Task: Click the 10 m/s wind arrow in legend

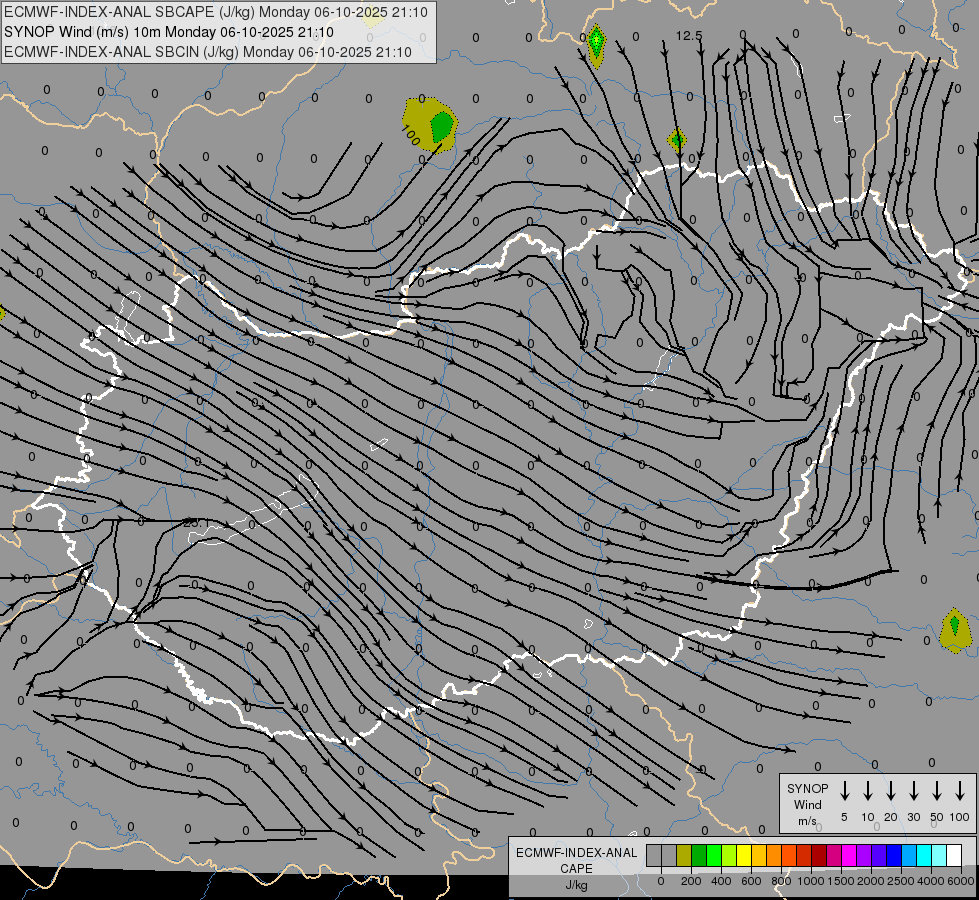Action: pos(868,791)
